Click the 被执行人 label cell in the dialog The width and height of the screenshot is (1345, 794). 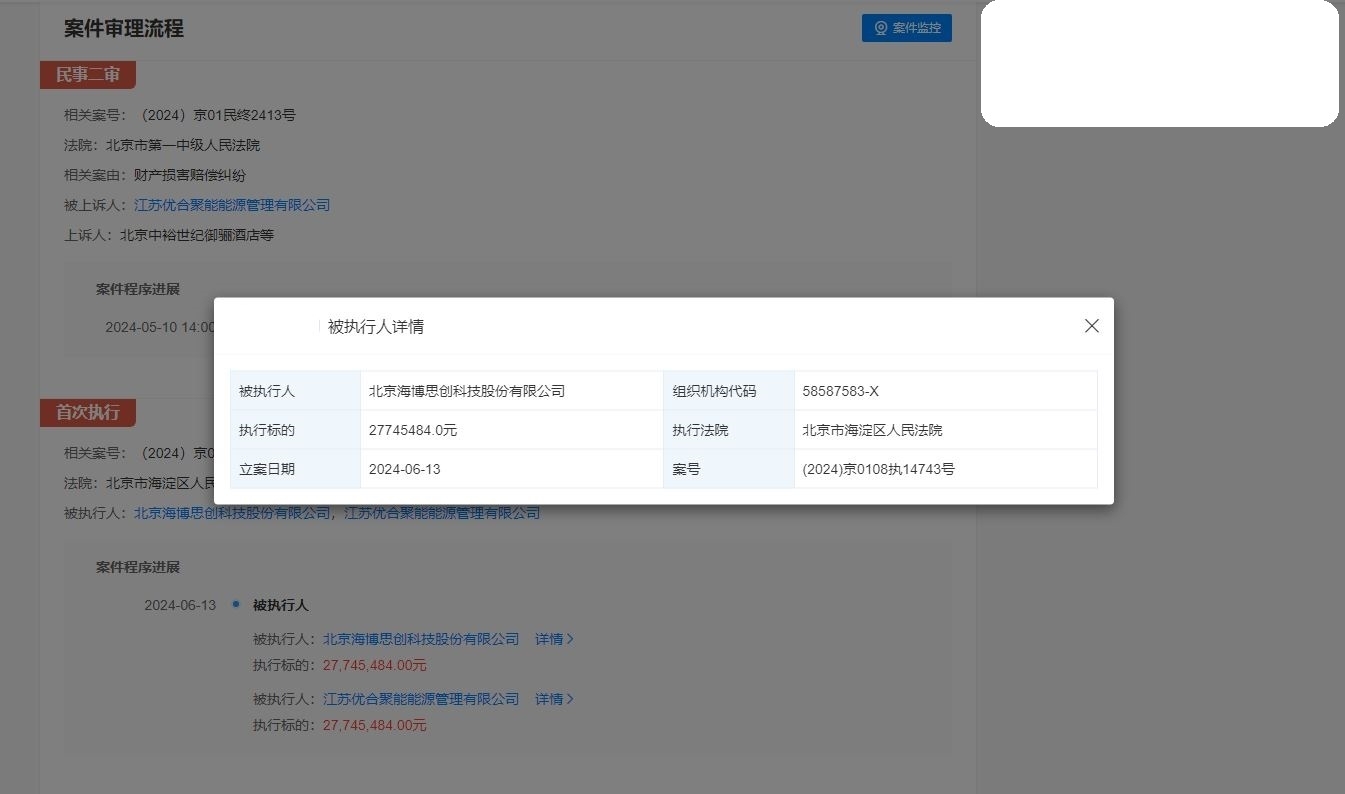295,391
